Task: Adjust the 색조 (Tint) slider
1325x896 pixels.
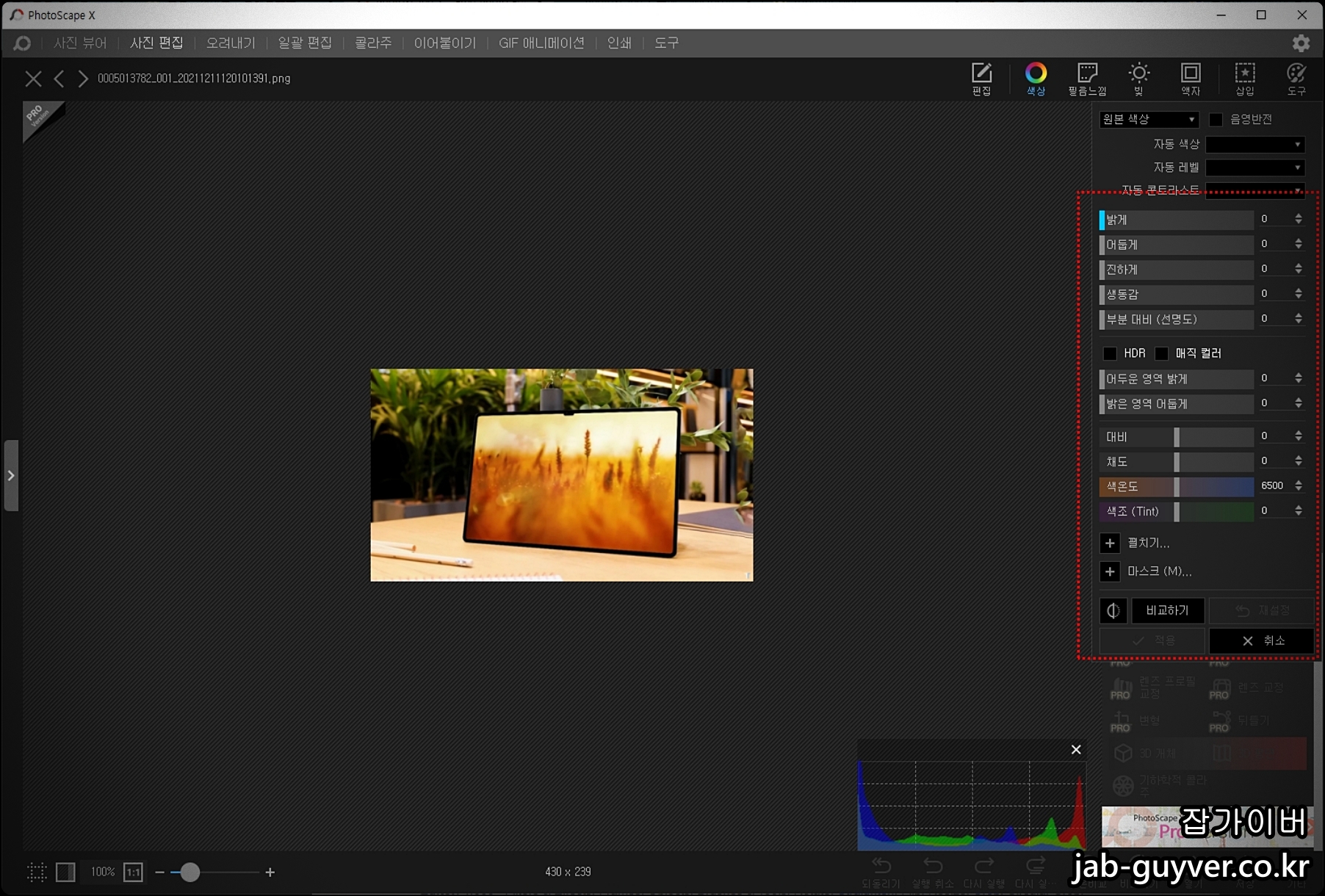Action: (x=1177, y=511)
